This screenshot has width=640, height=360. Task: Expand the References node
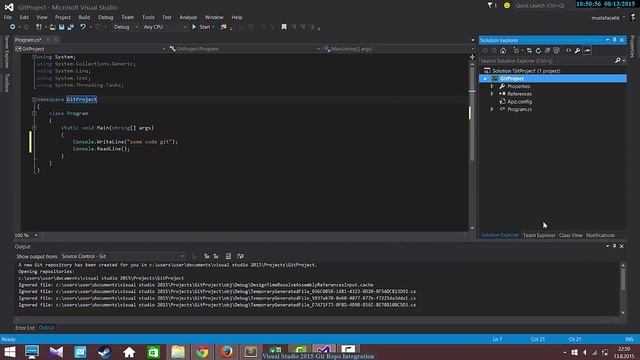(492, 94)
